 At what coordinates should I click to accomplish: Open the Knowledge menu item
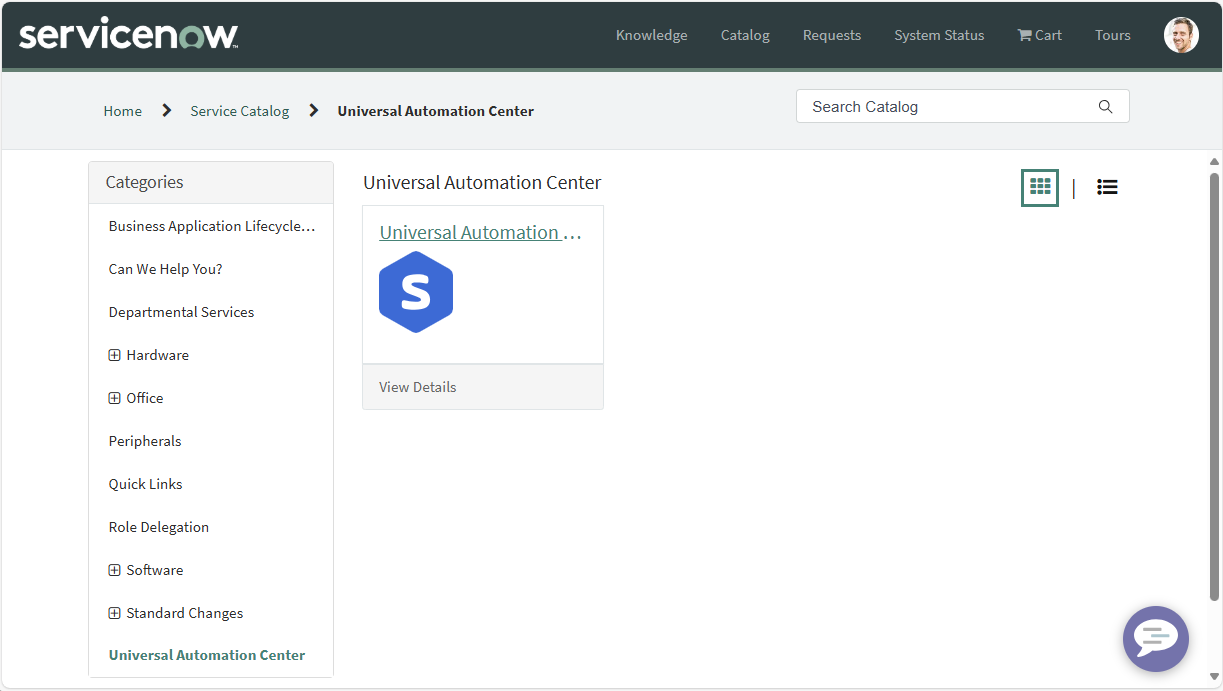click(x=652, y=35)
